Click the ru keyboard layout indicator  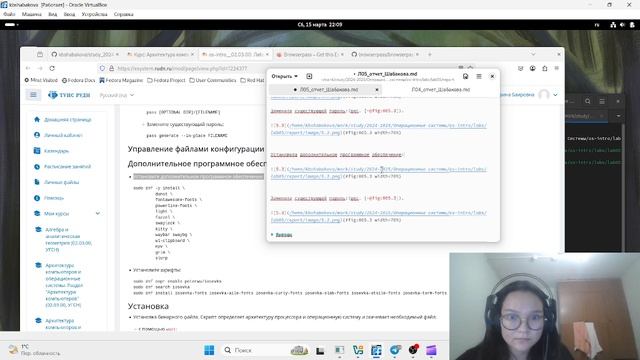(597, 25)
